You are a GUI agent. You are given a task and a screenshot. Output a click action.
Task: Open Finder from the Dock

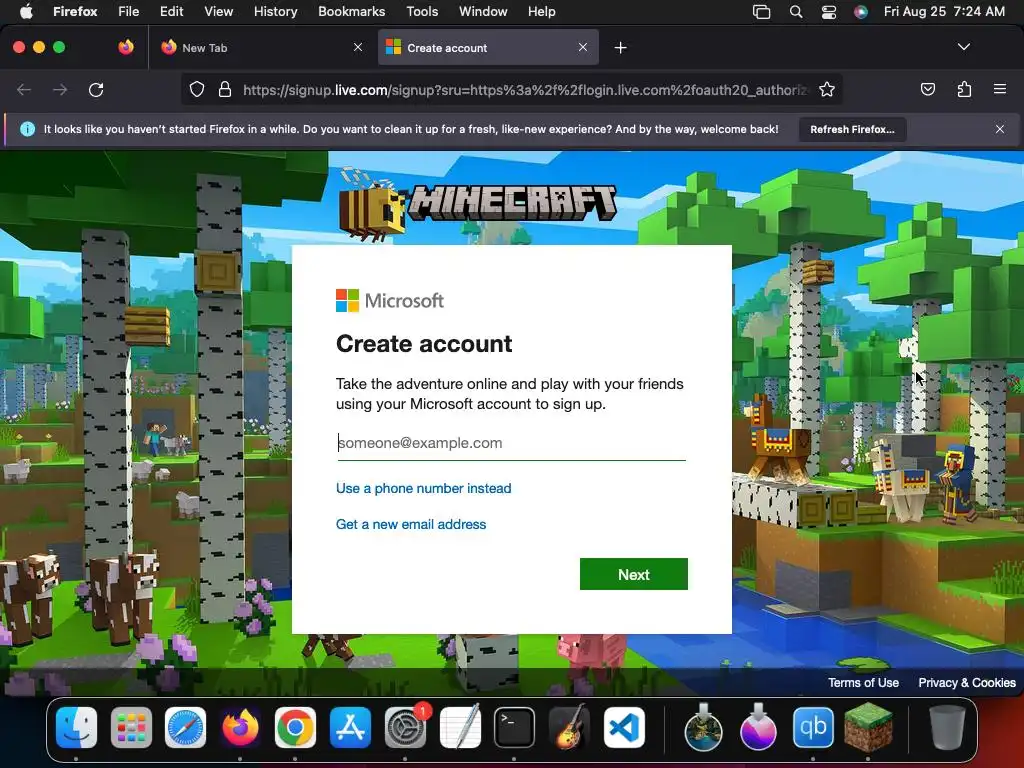click(x=76, y=727)
